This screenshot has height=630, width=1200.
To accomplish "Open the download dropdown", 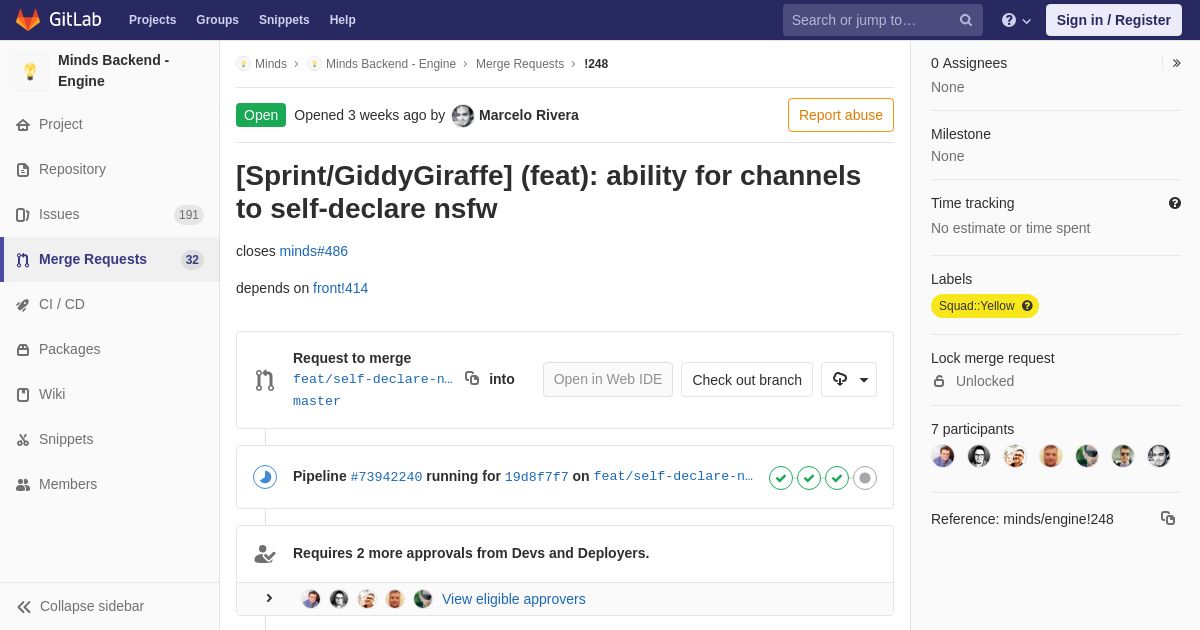I will [x=849, y=379].
